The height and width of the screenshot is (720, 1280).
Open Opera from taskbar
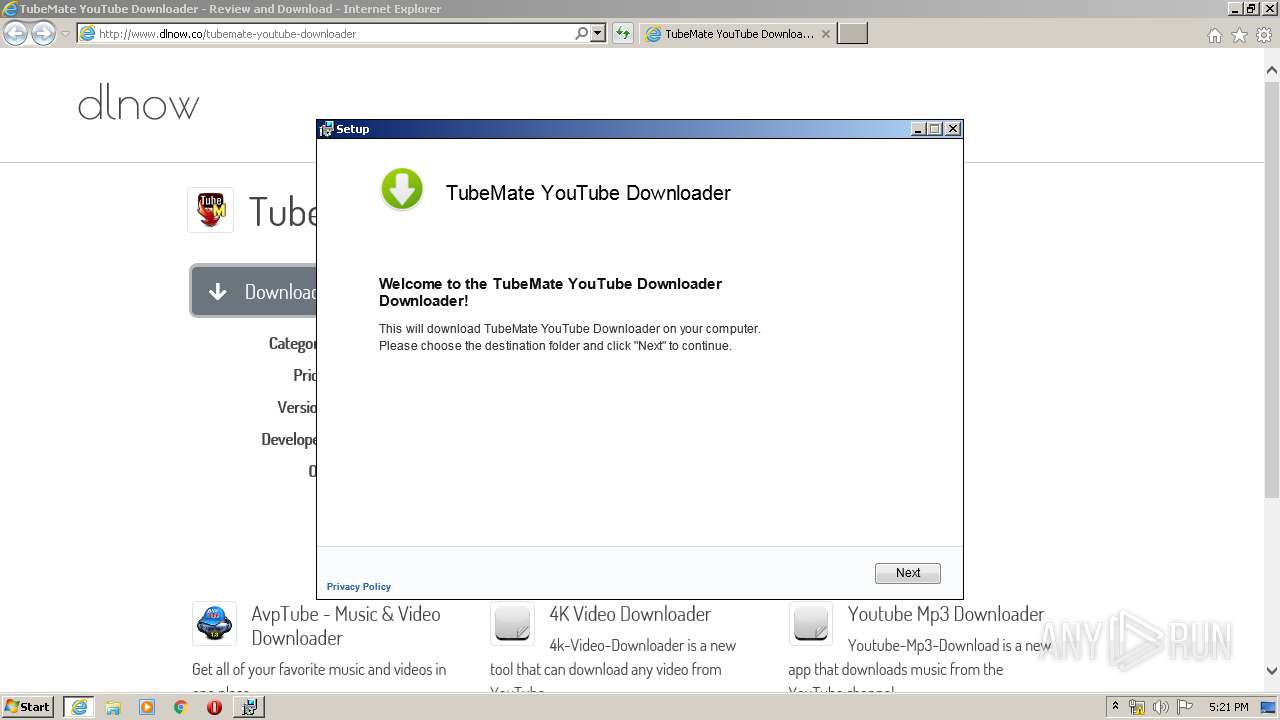(214, 707)
